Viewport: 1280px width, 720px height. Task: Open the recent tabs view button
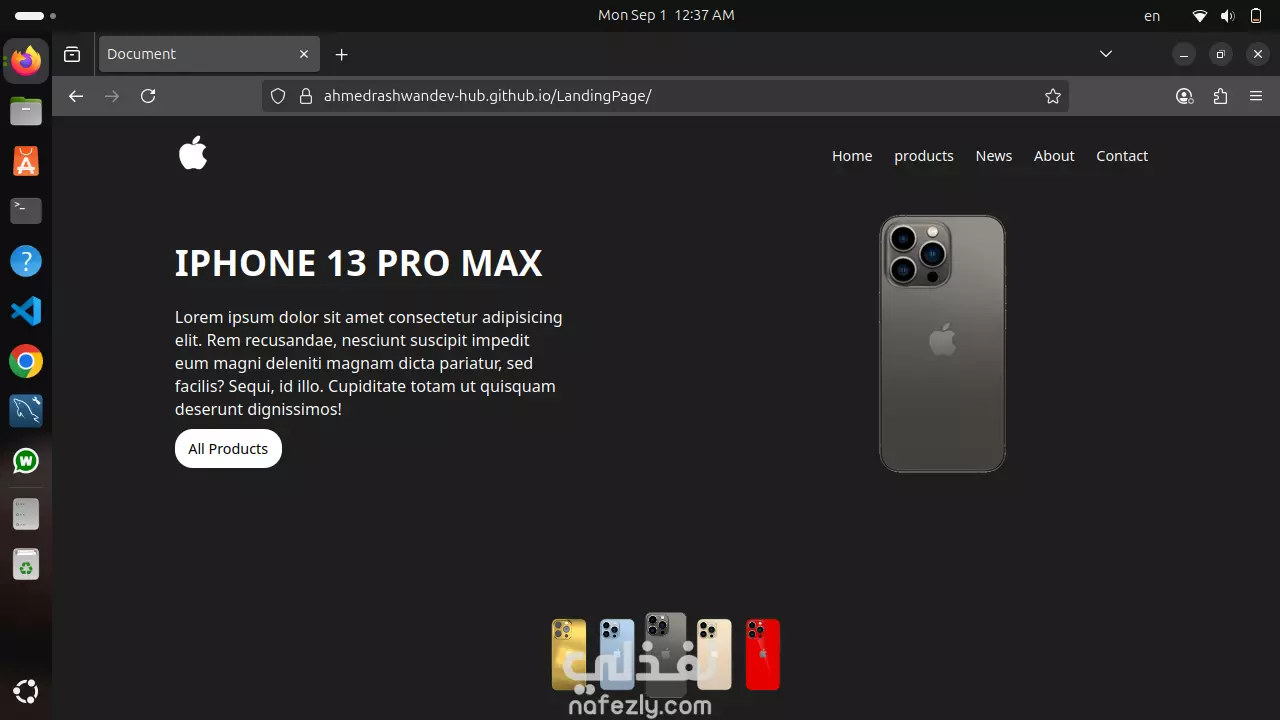(x=72, y=54)
